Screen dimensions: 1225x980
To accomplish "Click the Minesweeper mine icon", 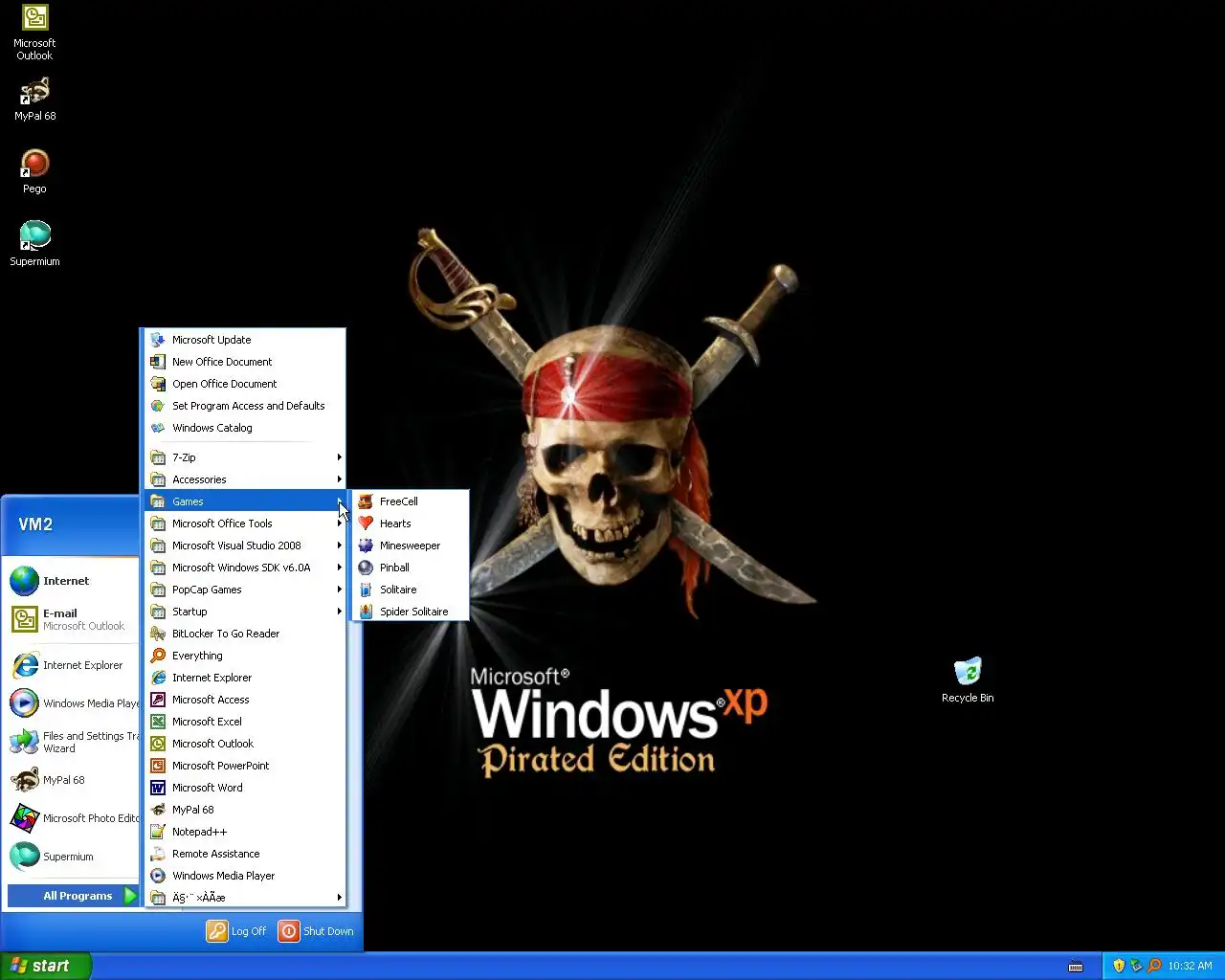I will tap(366, 546).
